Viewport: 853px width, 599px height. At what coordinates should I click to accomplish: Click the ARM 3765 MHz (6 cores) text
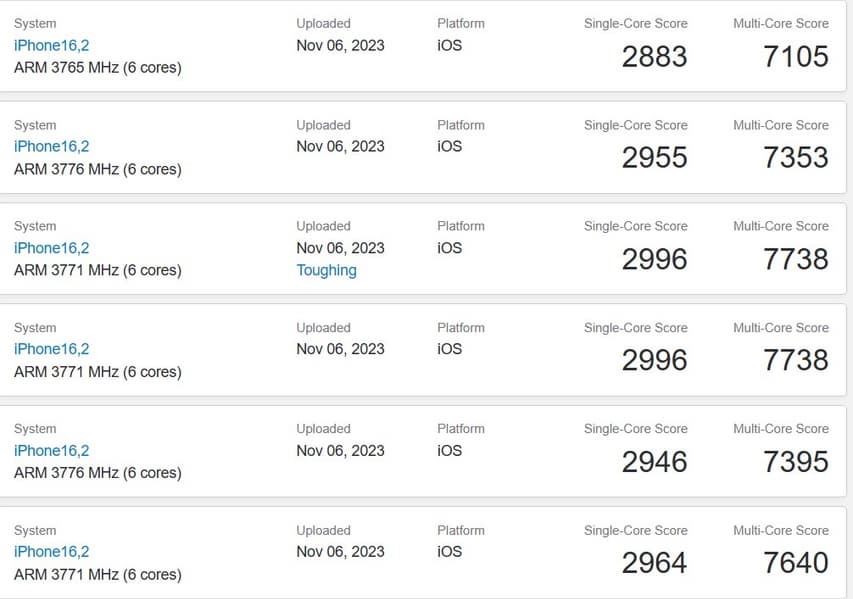[x=98, y=68]
